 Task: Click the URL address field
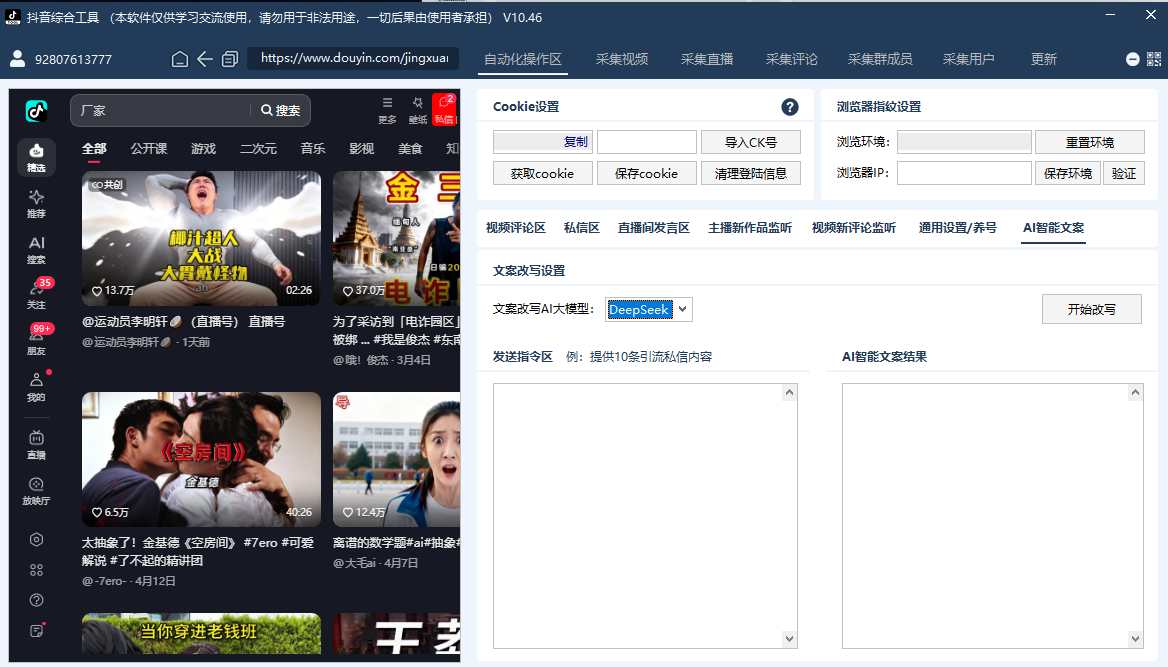coord(353,58)
